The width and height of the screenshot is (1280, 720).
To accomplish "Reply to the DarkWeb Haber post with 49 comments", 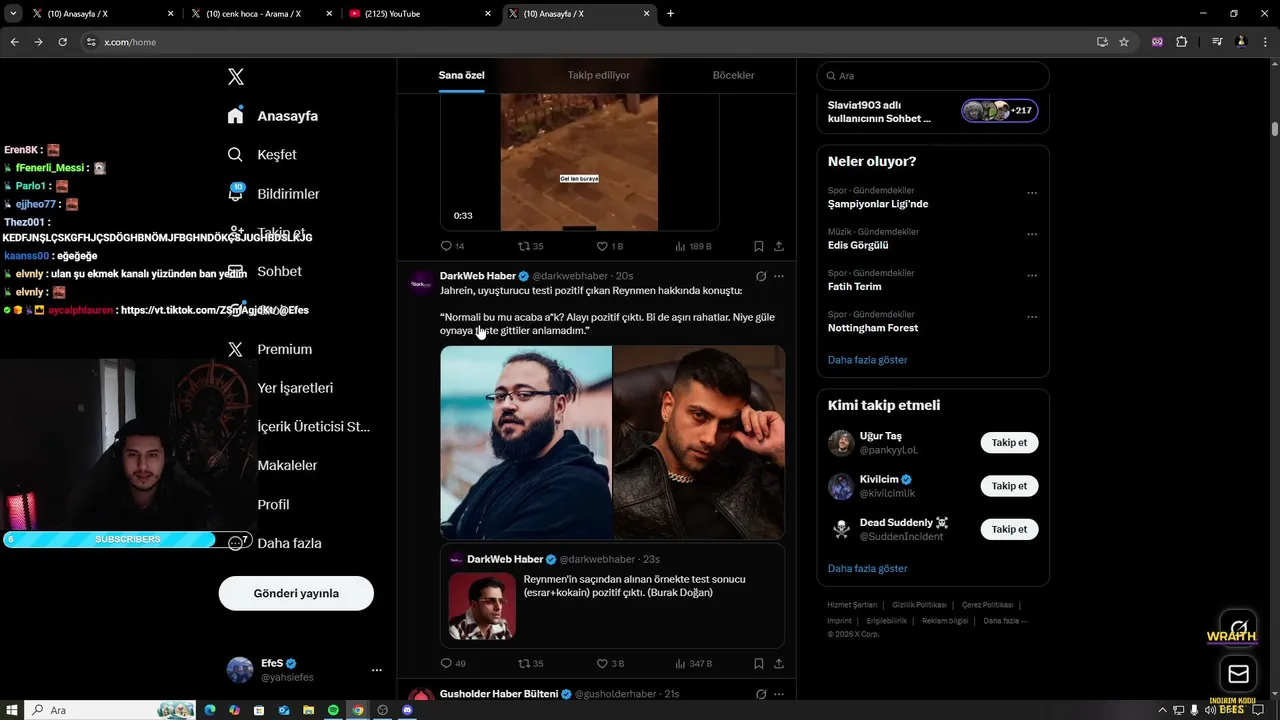I will click(x=453, y=663).
